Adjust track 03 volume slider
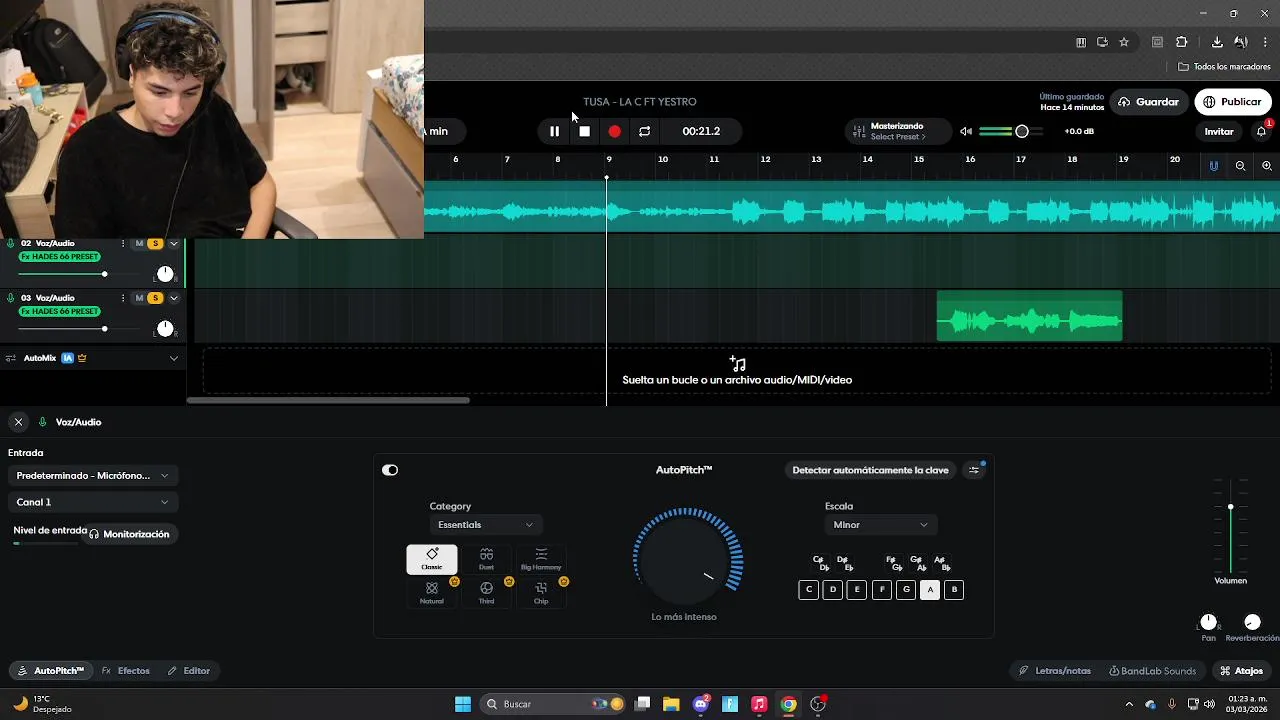The height and width of the screenshot is (720, 1280). coord(104,329)
